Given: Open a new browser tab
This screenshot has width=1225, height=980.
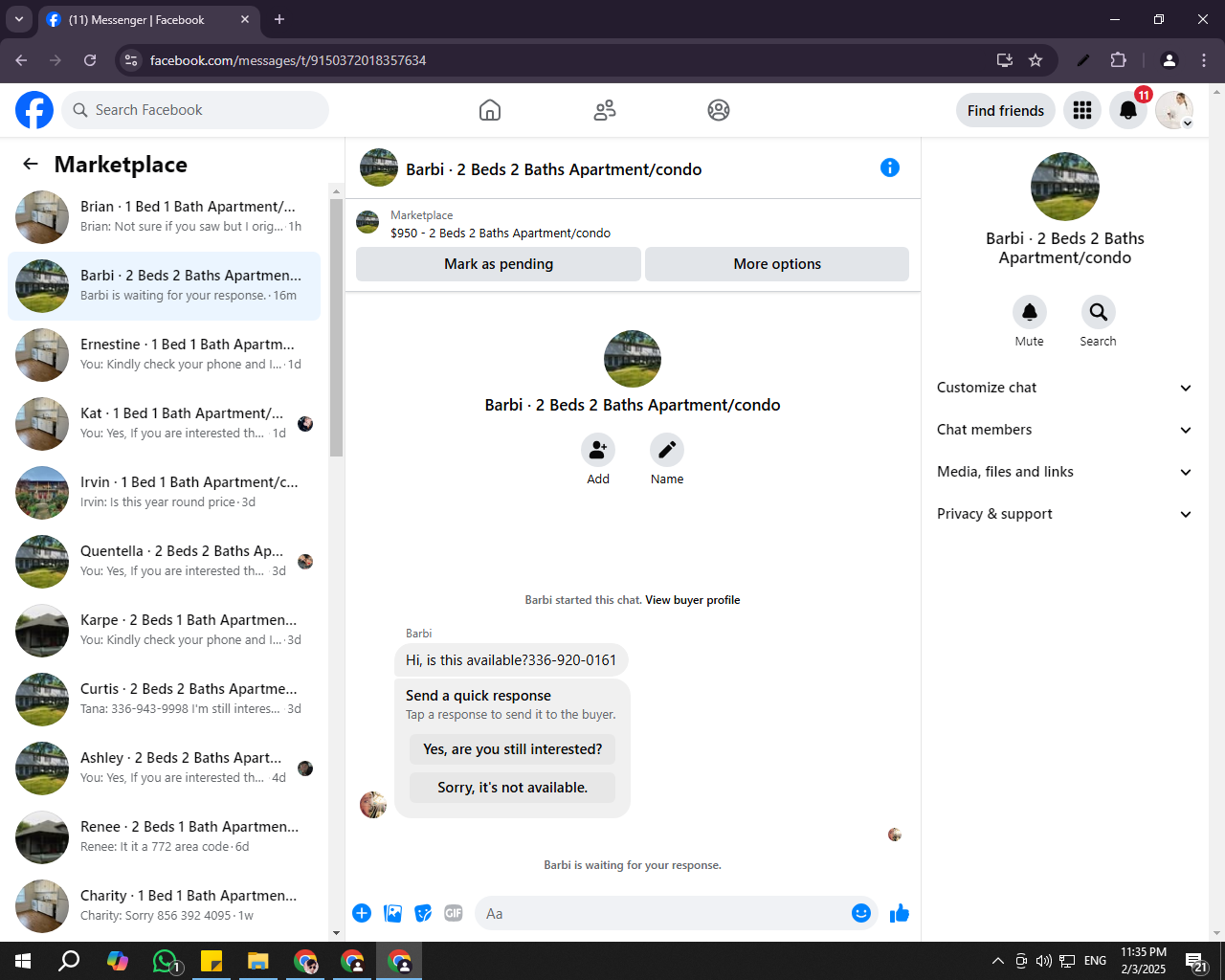Looking at the screenshot, I should pos(279,19).
